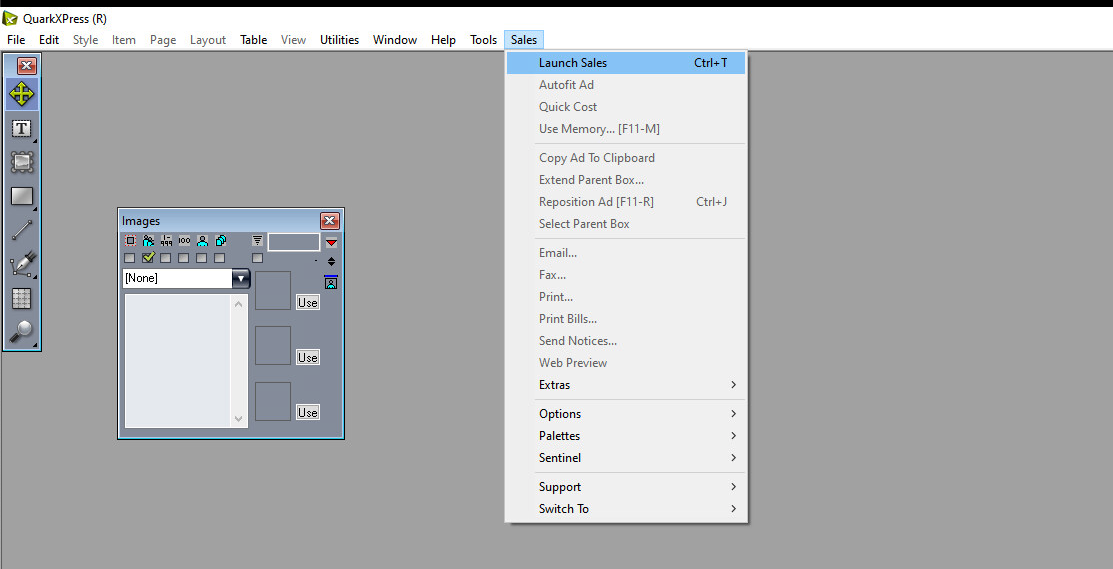Select the Rectangle Box tool

(22, 197)
